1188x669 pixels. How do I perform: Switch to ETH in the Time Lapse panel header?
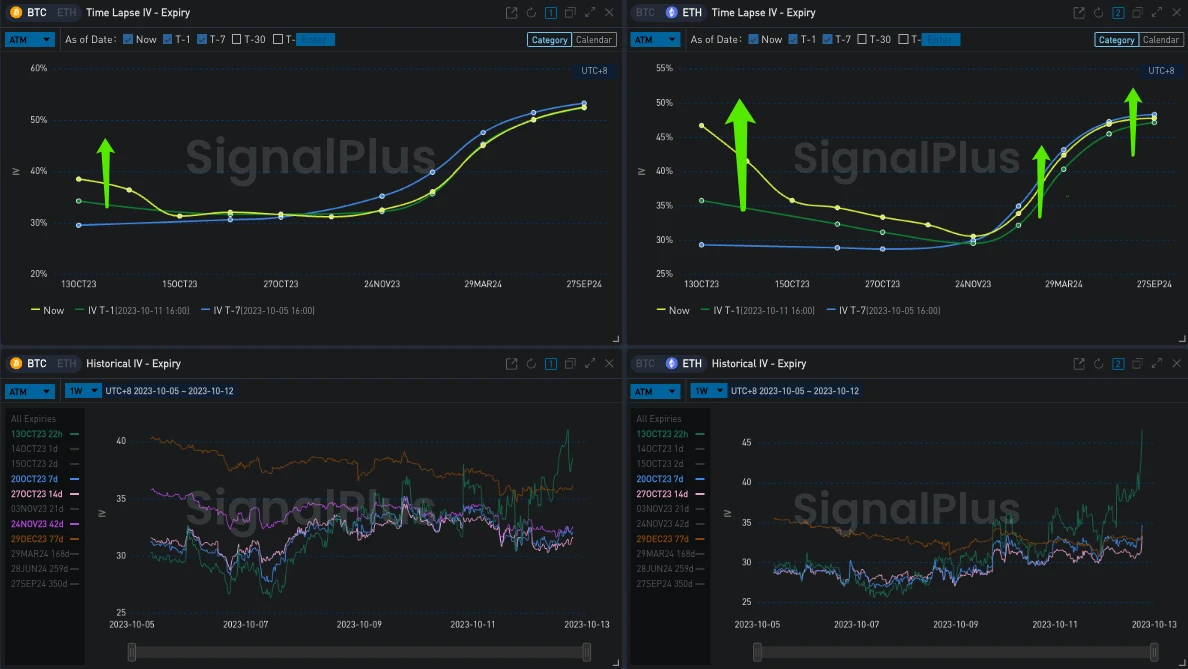pos(66,13)
